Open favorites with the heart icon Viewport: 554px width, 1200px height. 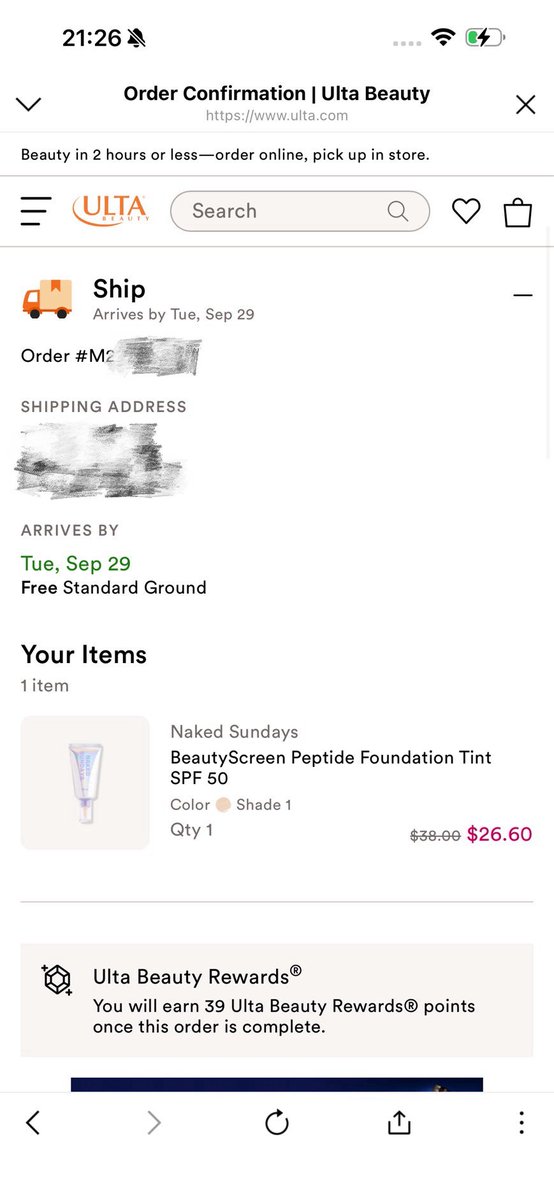pos(466,211)
